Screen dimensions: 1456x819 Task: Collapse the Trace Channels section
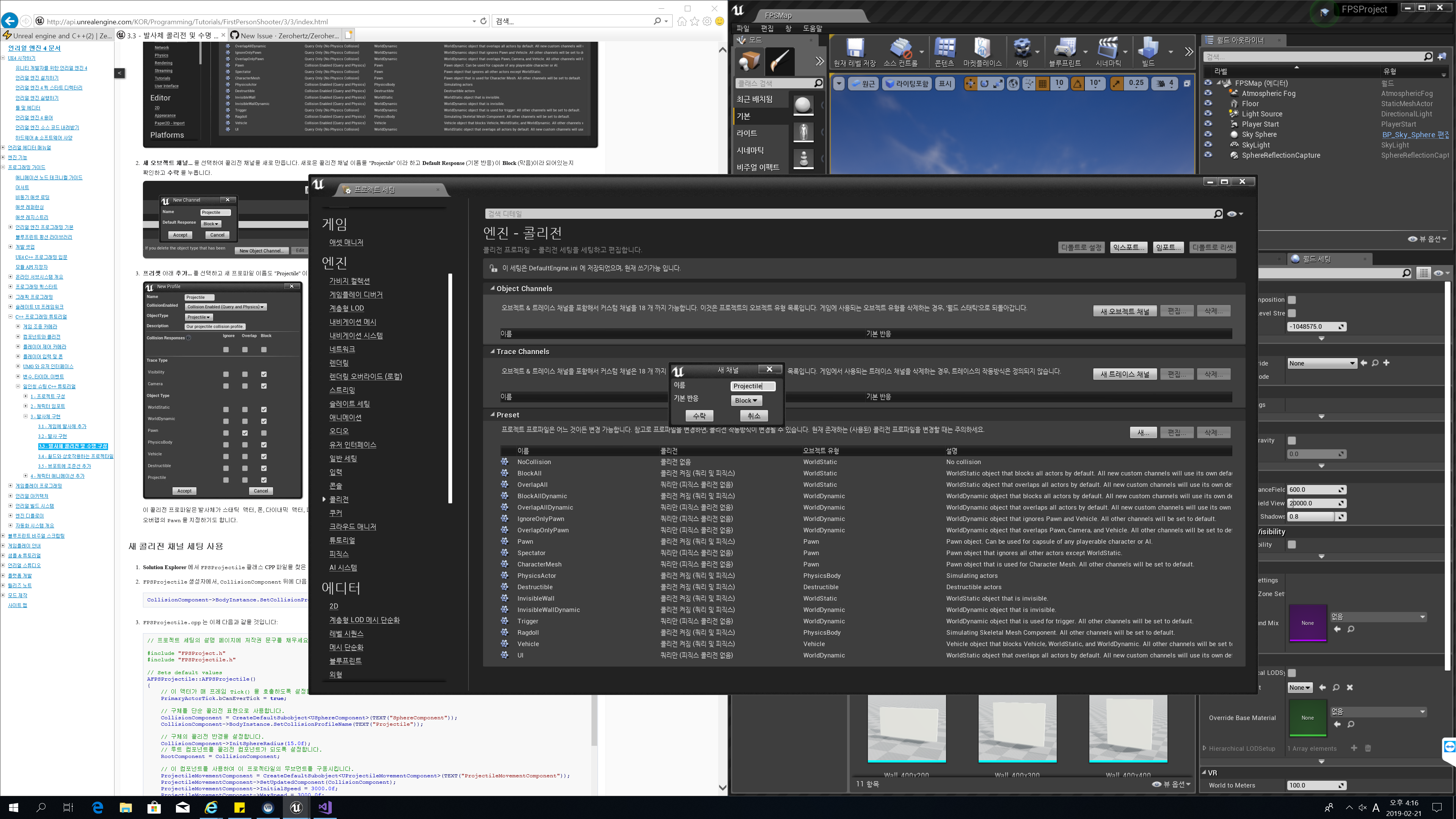point(492,351)
